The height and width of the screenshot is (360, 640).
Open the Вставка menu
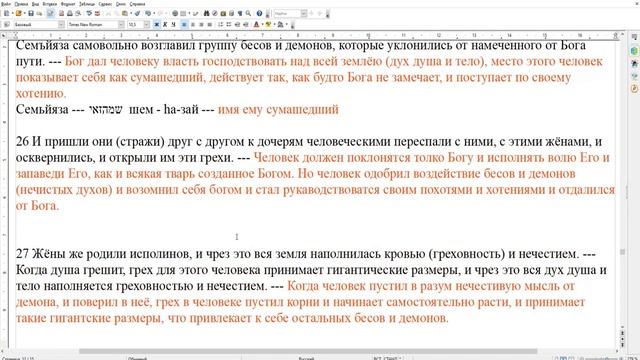(50, 4)
